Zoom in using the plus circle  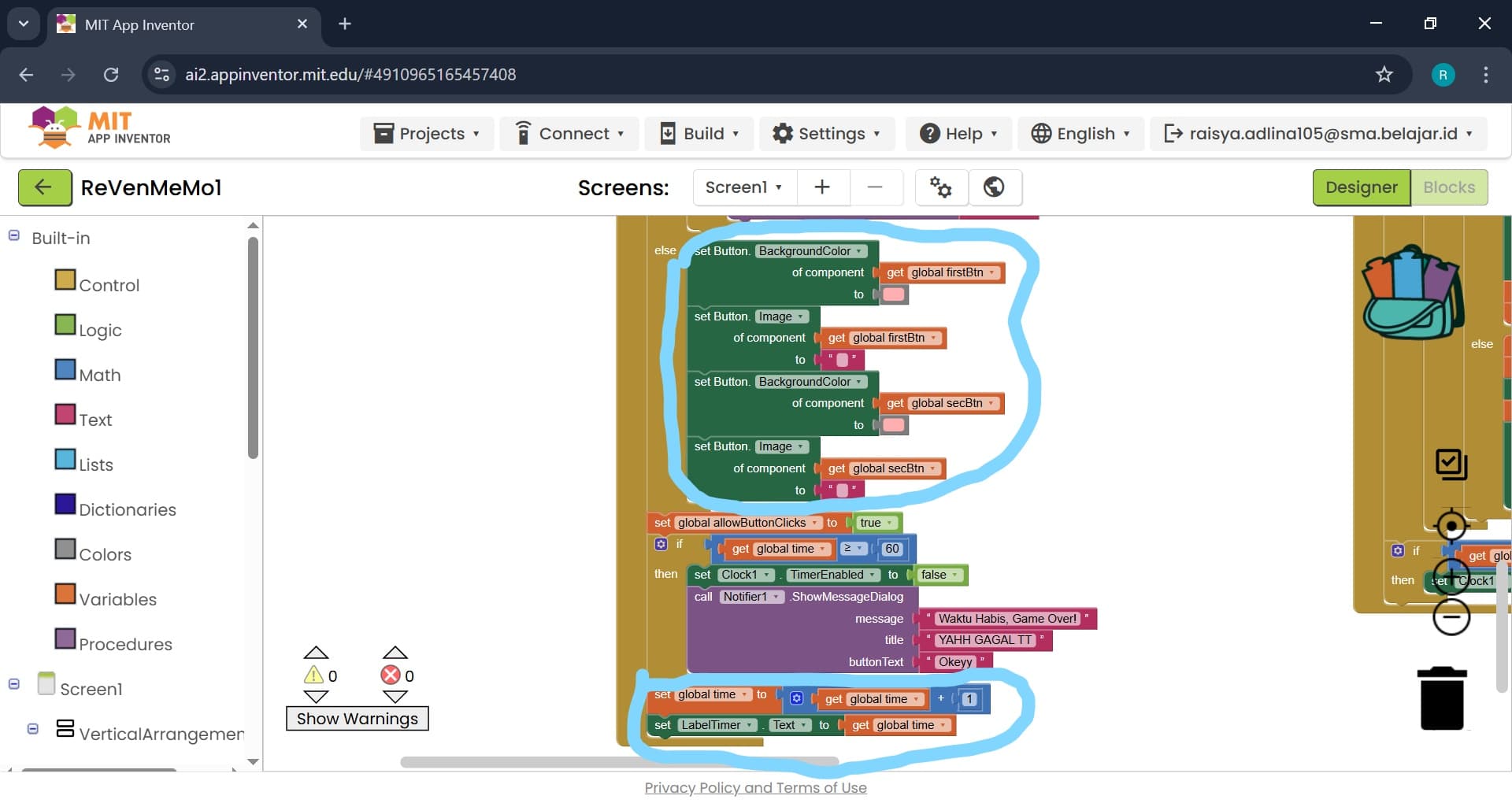pos(1451,577)
